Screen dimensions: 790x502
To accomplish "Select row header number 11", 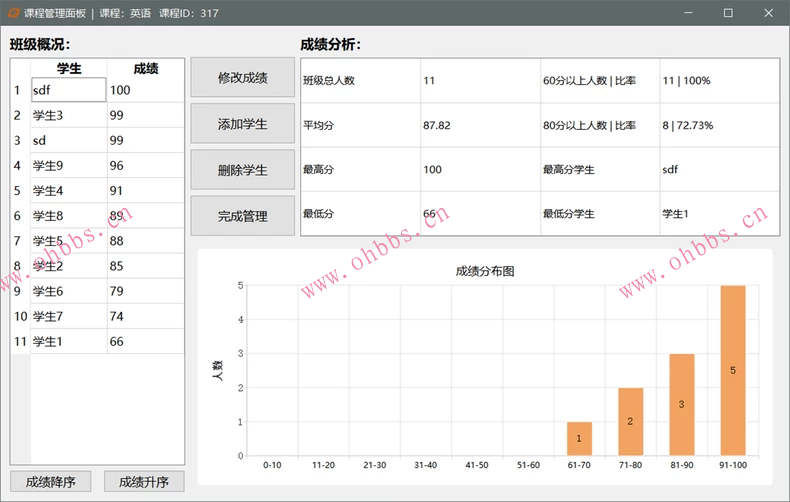I will click(19, 342).
